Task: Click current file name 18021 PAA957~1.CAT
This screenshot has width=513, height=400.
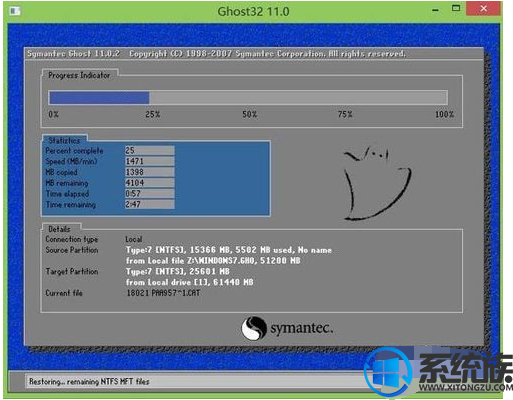Action: click(163, 293)
